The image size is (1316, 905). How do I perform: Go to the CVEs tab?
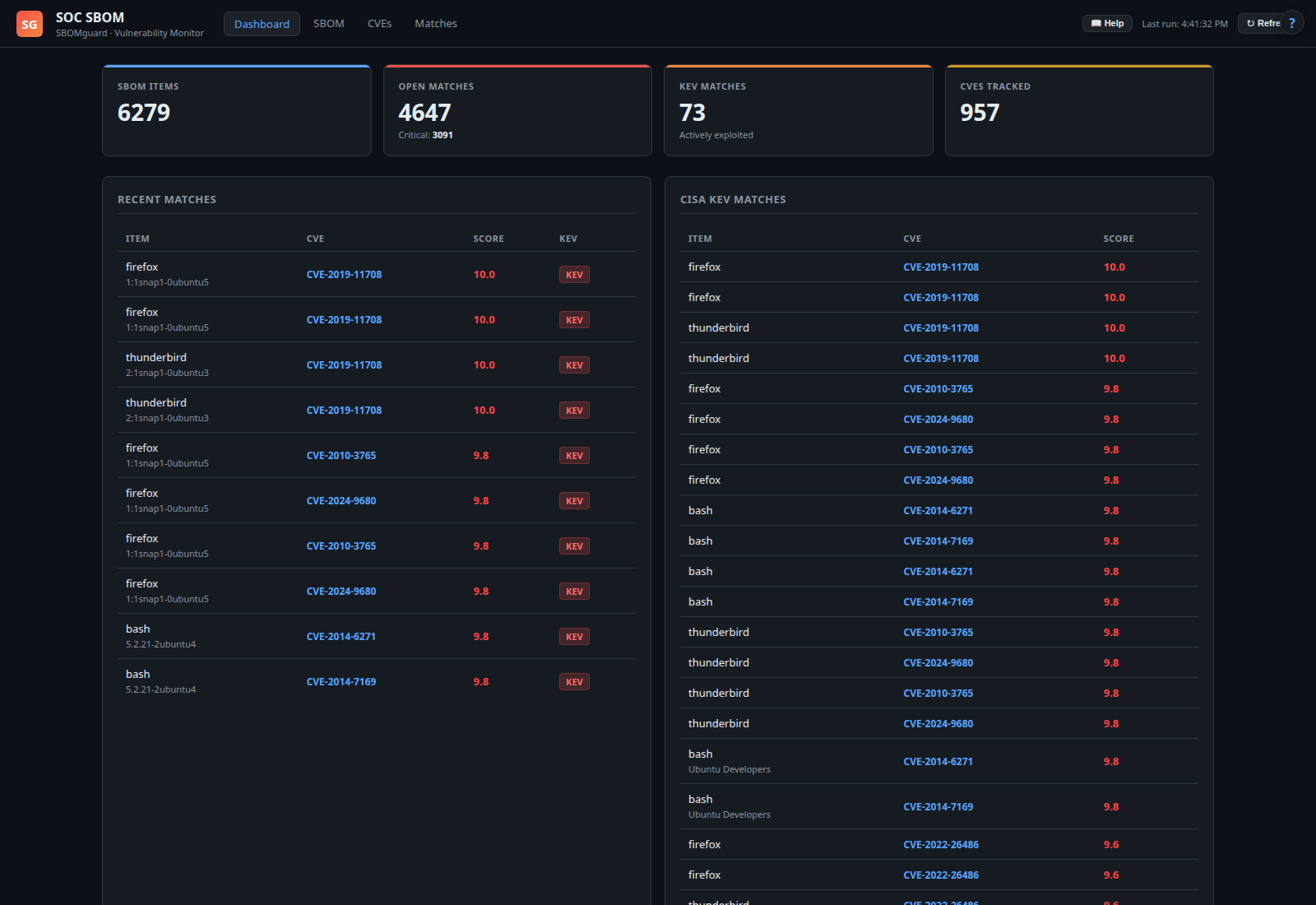pyautogui.click(x=379, y=24)
